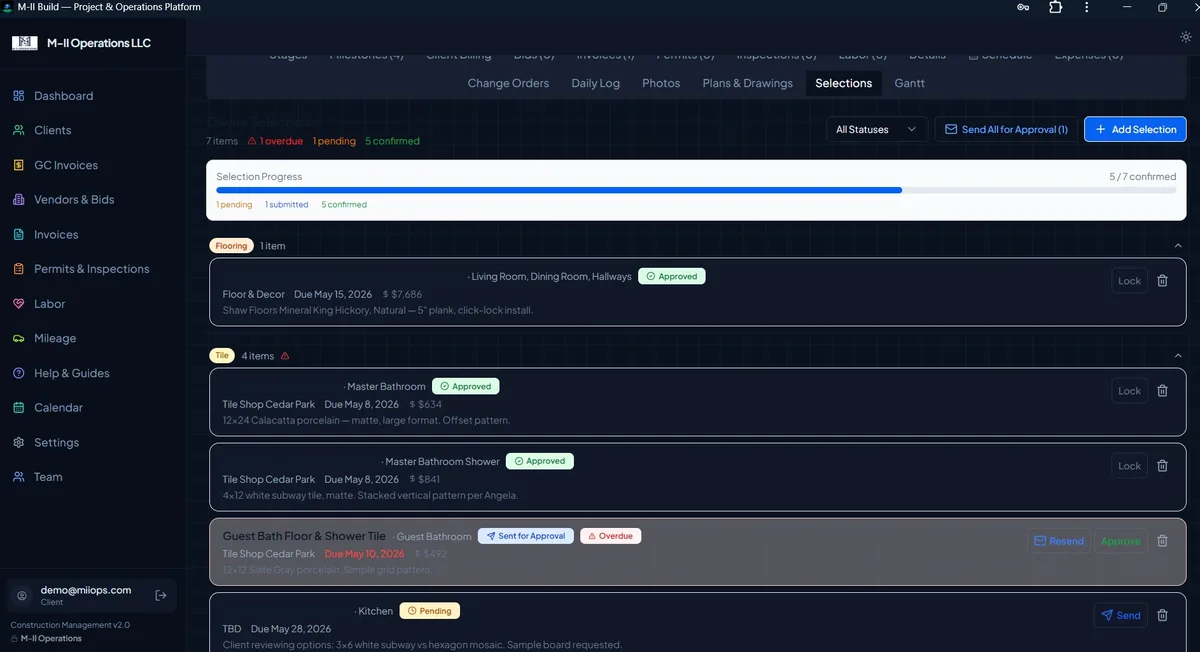Collapse the Flooring group chevron
The image size is (1200, 652).
click(x=1178, y=246)
